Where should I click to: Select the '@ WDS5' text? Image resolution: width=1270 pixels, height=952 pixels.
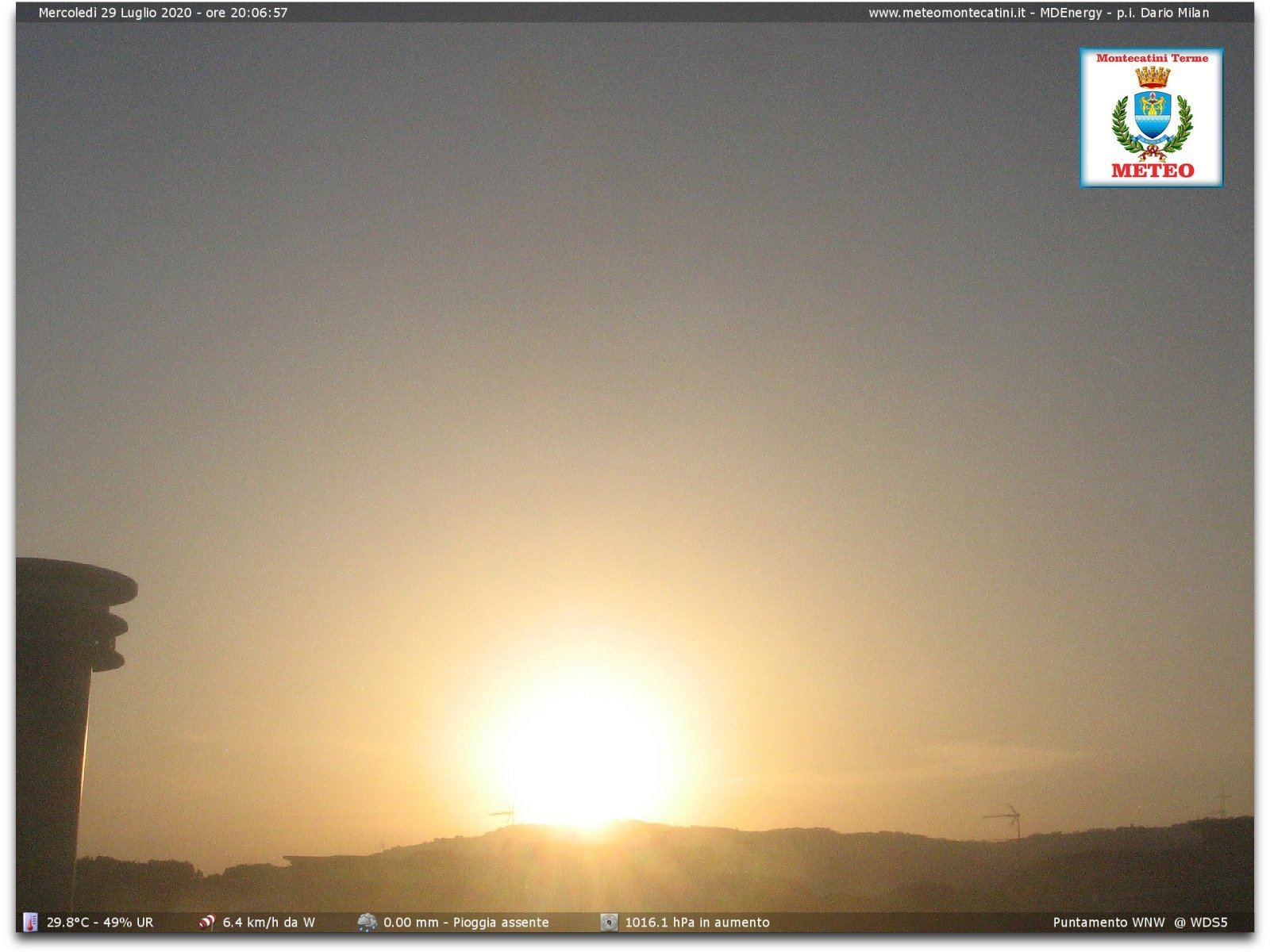(x=1201, y=923)
